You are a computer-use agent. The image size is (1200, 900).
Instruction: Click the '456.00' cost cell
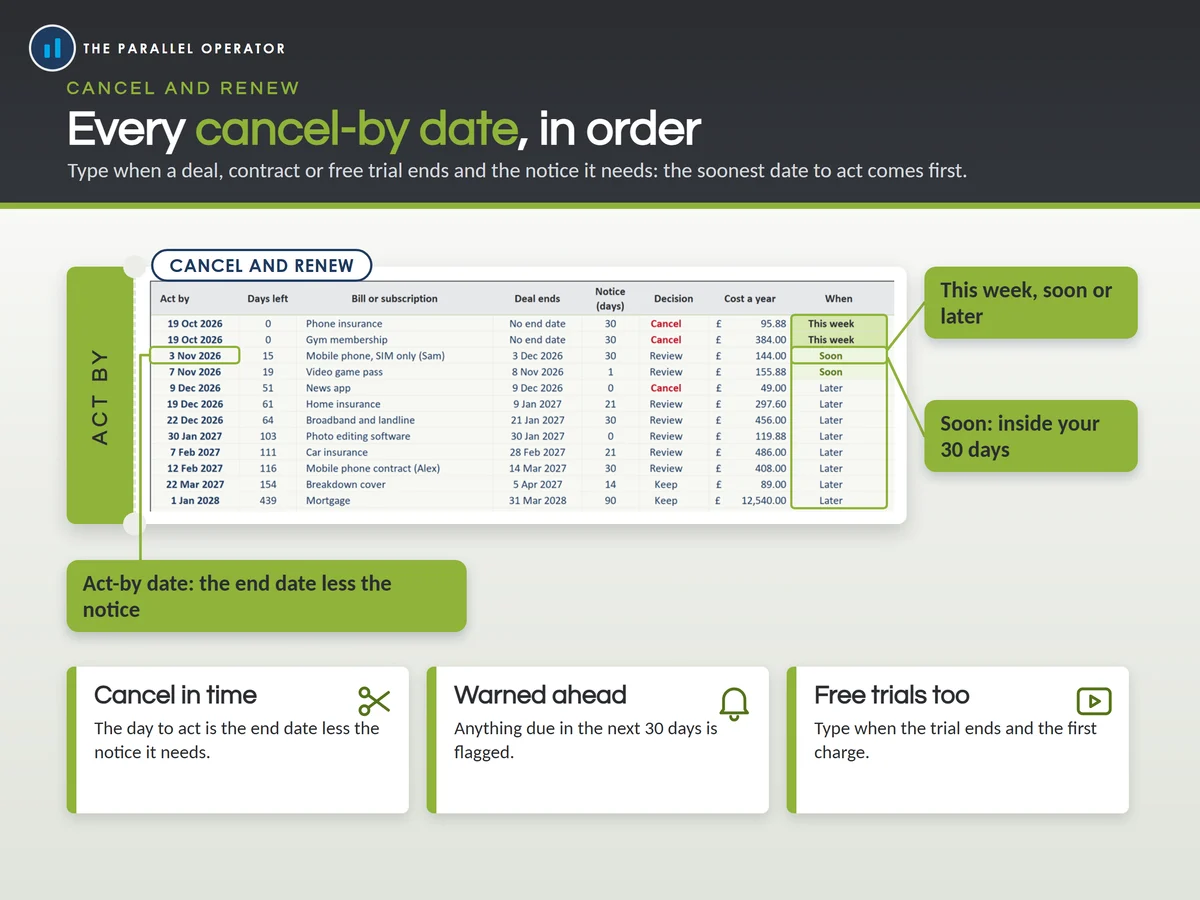770,420
